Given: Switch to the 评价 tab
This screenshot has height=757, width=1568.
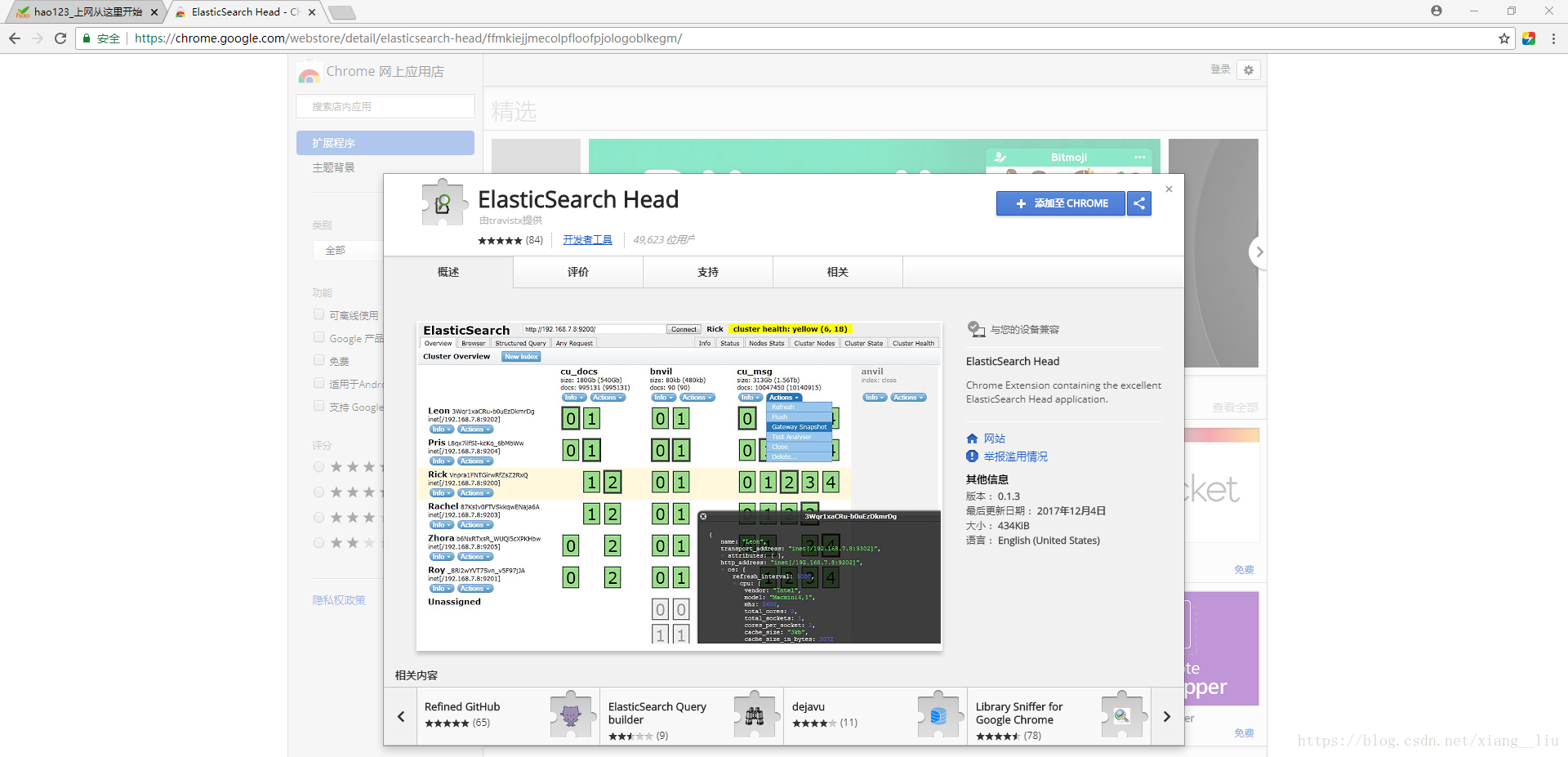Looking at the screenshot, I should tap(578, 272).
